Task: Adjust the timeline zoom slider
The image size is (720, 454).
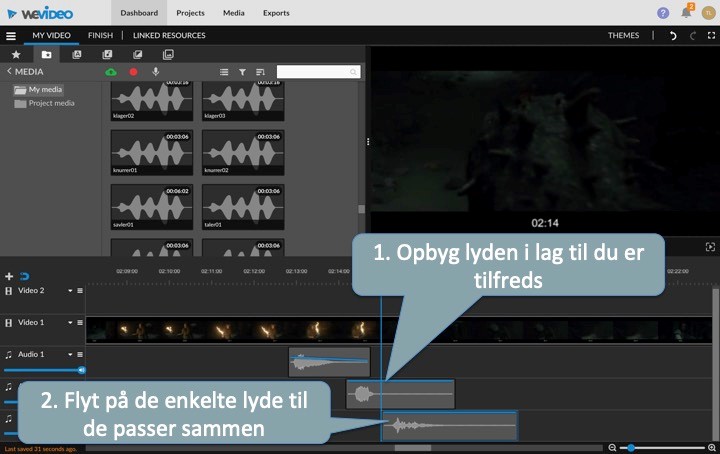Action: click(x=662, y=448)
